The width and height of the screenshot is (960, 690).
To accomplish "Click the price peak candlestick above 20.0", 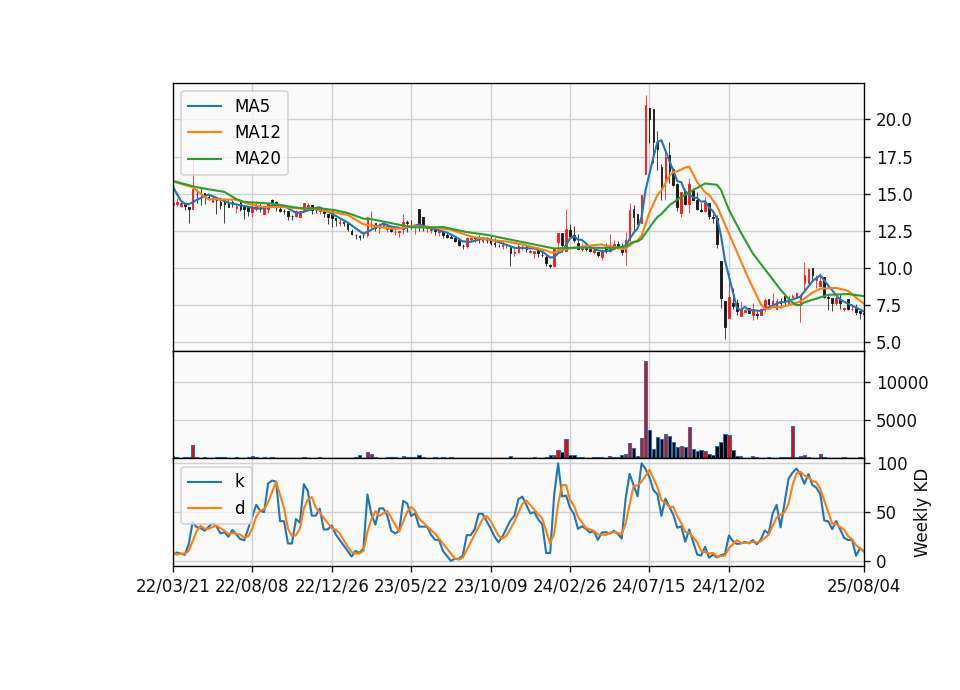I will [646, 135].
